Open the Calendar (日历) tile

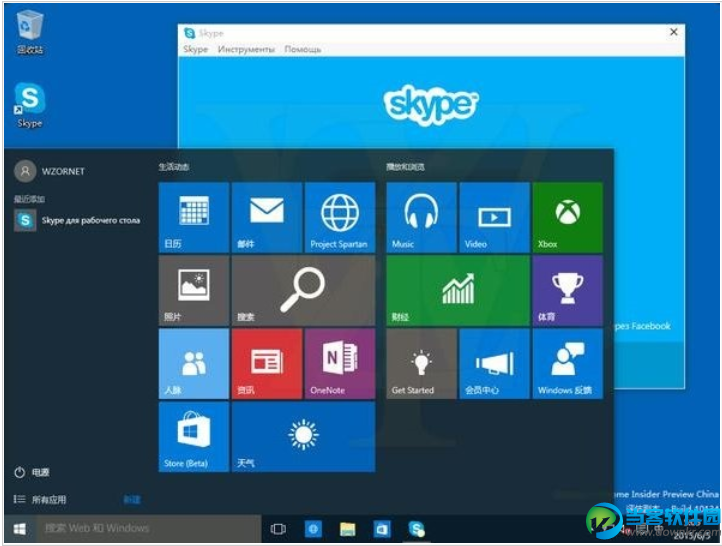click(194, 217)
